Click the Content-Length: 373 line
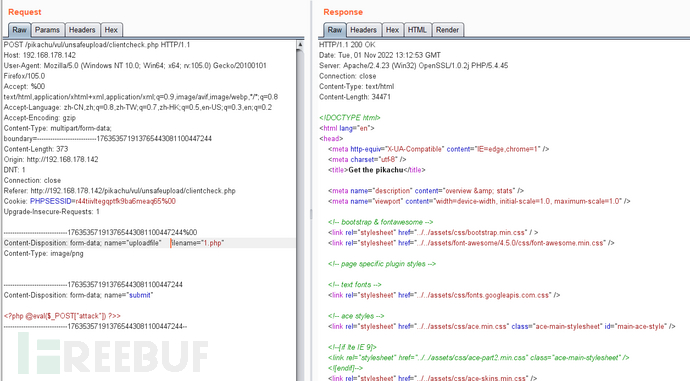This screenshot has height=381, width=690. [36, 149]
